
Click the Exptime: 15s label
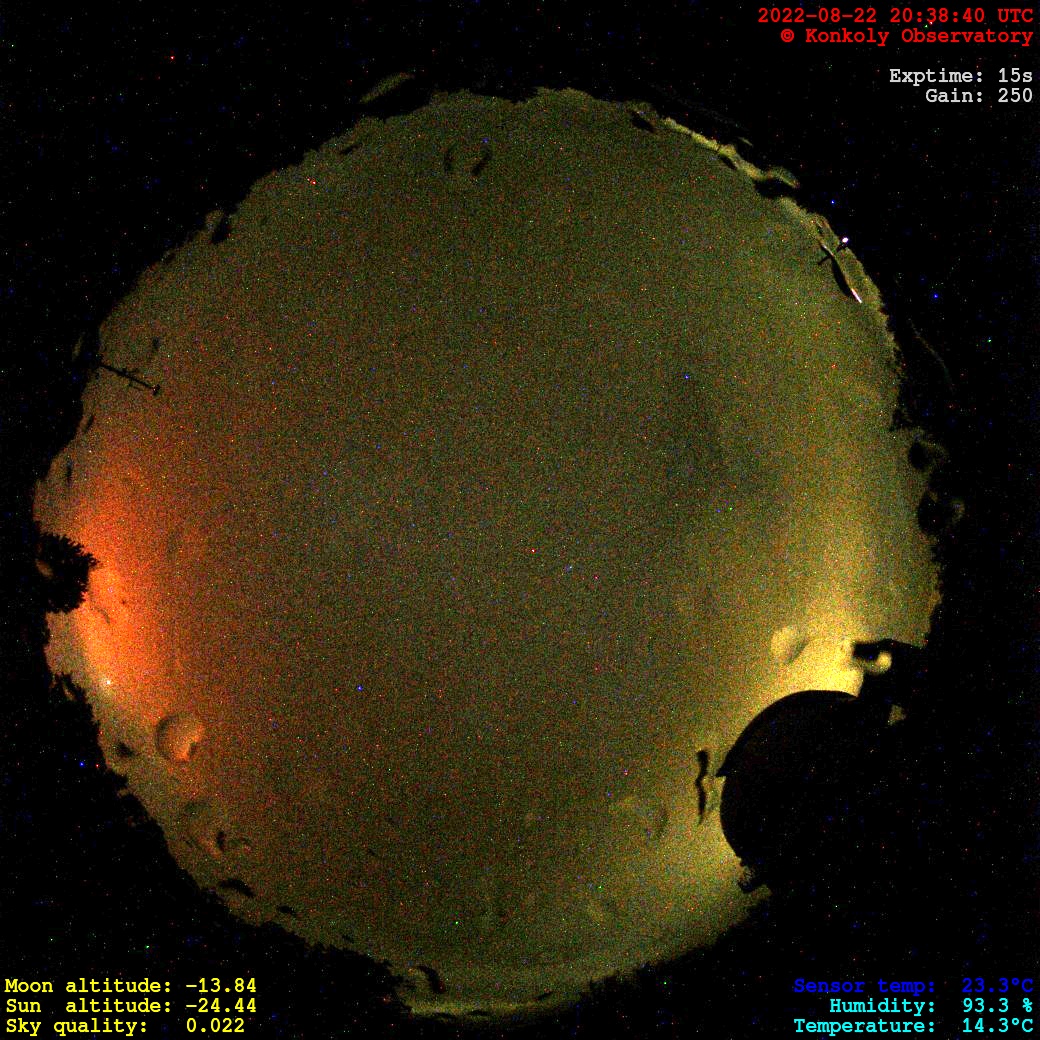(960, 76)
